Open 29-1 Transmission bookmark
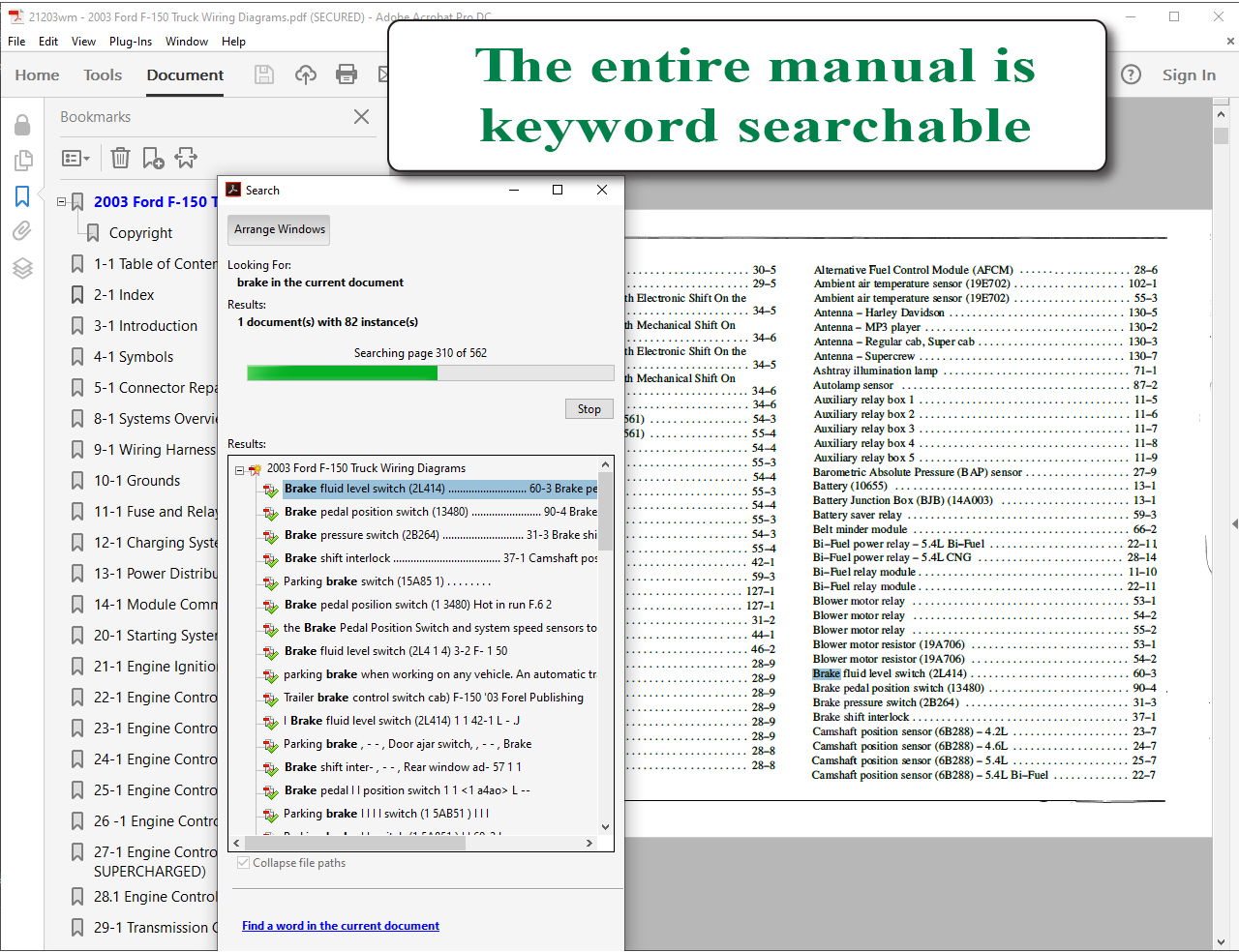 pyautogui.click(x=155, y=928)
